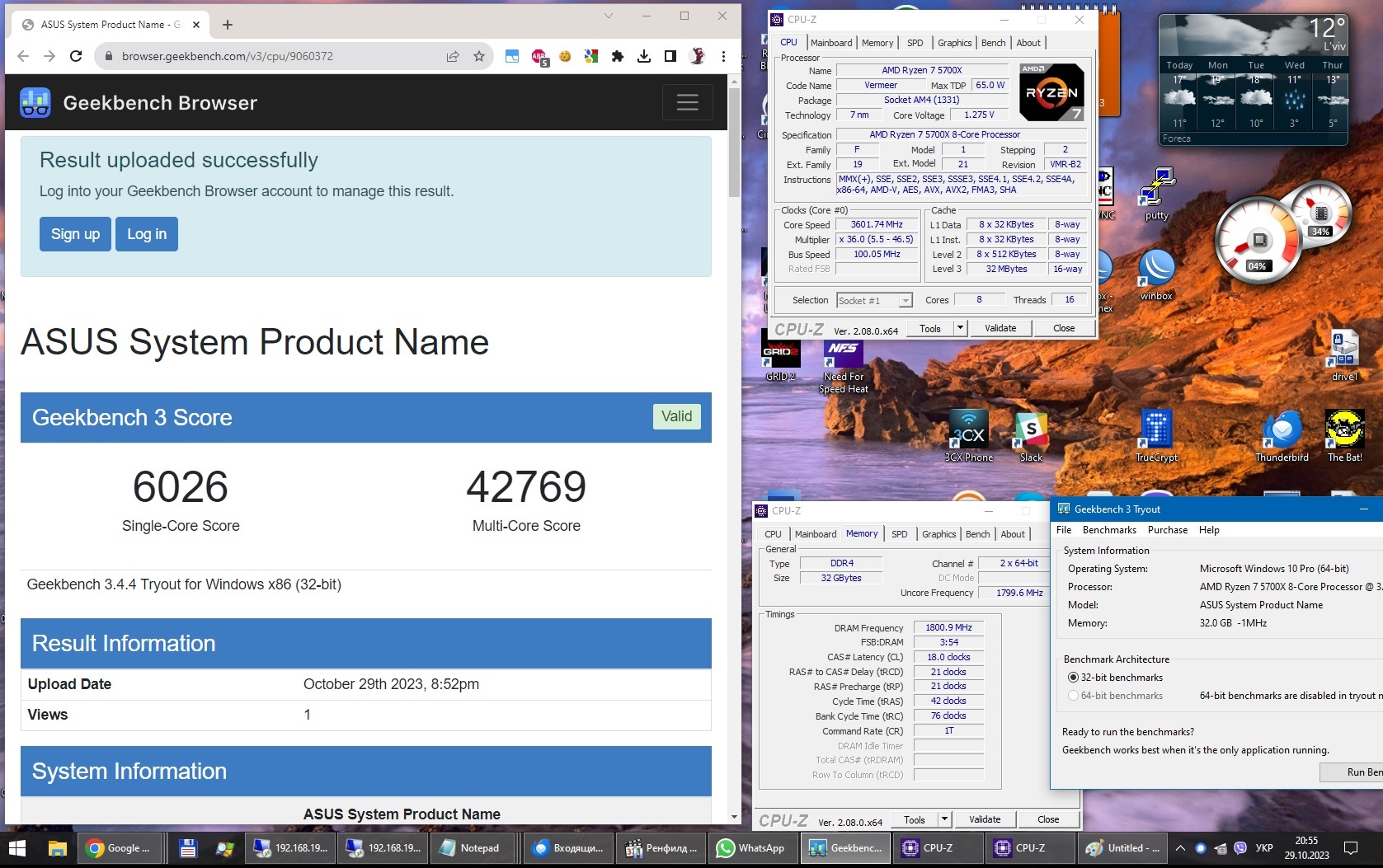Close the ASUS System Product Name tab
Screen dimensions: 1383x868
point(196,25)
